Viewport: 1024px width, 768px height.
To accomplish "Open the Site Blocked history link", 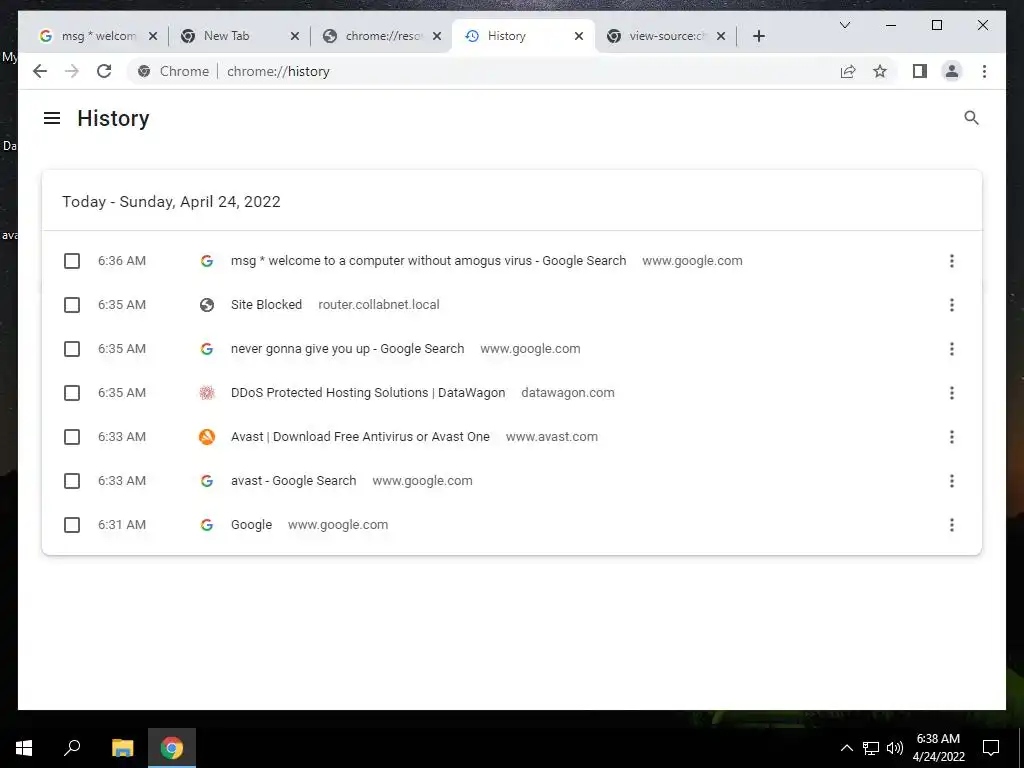I will pos(266,304).
